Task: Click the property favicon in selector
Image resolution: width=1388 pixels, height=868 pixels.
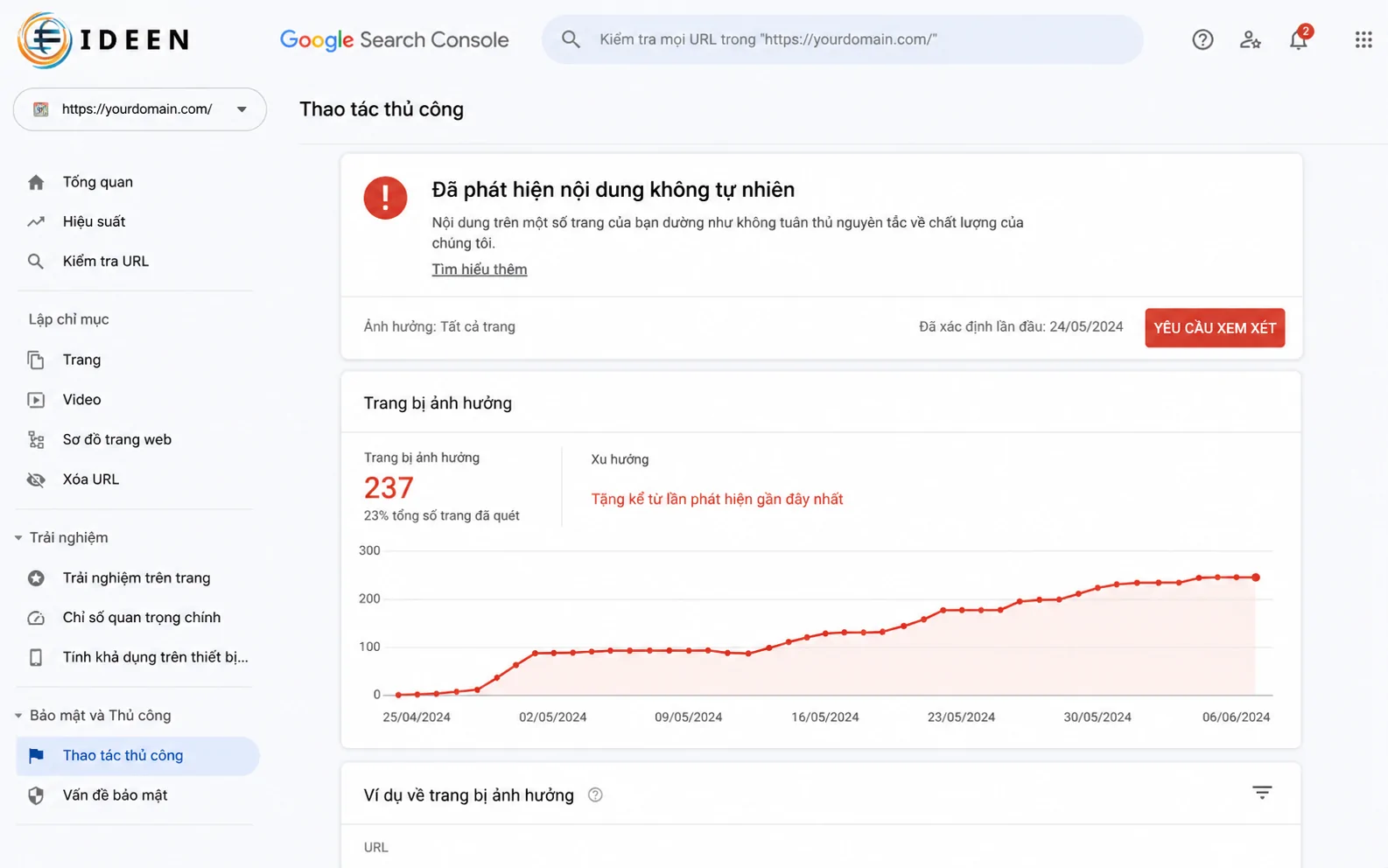Action: pos(40,109)
